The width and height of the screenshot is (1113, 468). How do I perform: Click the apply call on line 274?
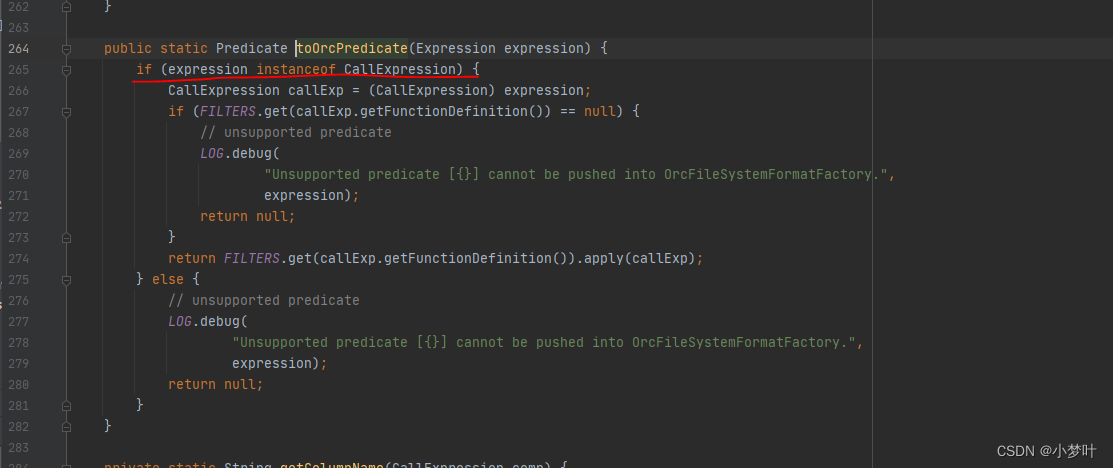[603, 259]
